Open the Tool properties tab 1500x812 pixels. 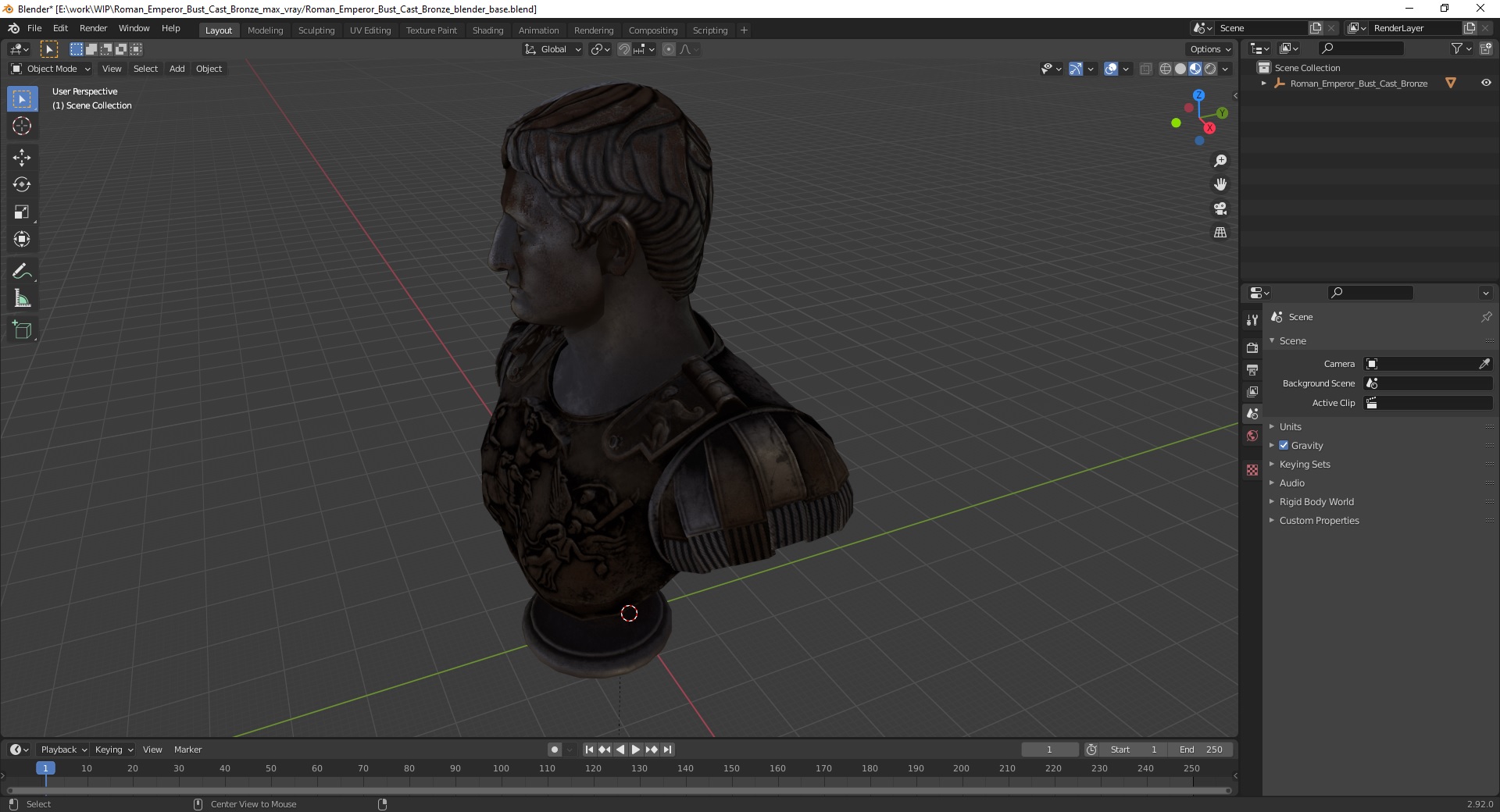point(1252,319)
